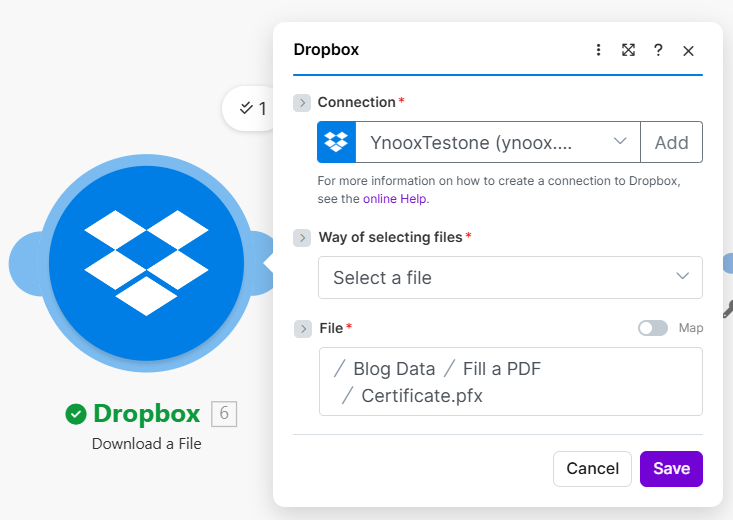733x520 pixels.
Task: Open the YnooxTestone connection dropdown
Action: coord(498,142)
